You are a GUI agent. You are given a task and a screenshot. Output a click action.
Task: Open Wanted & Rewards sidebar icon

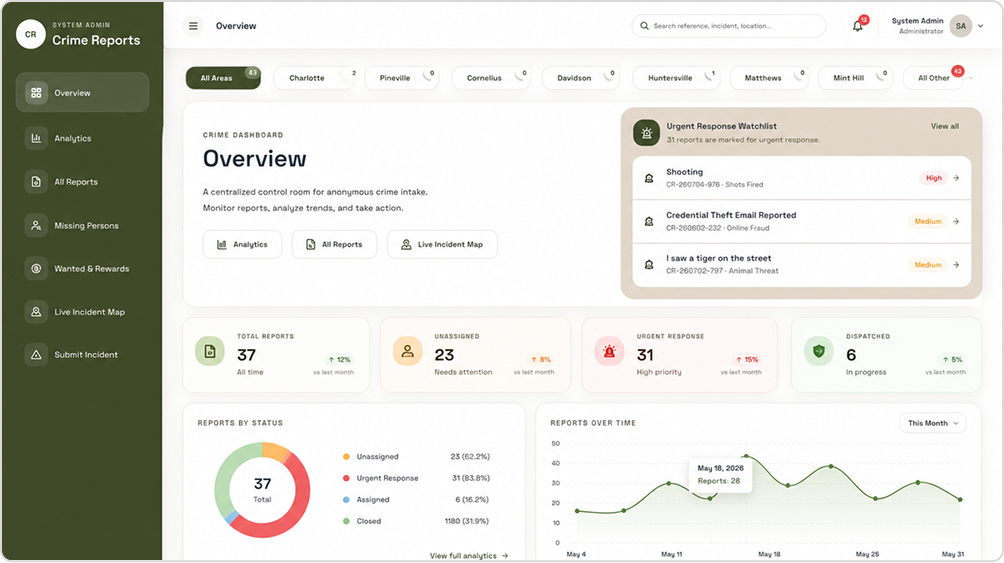point(36,269)
